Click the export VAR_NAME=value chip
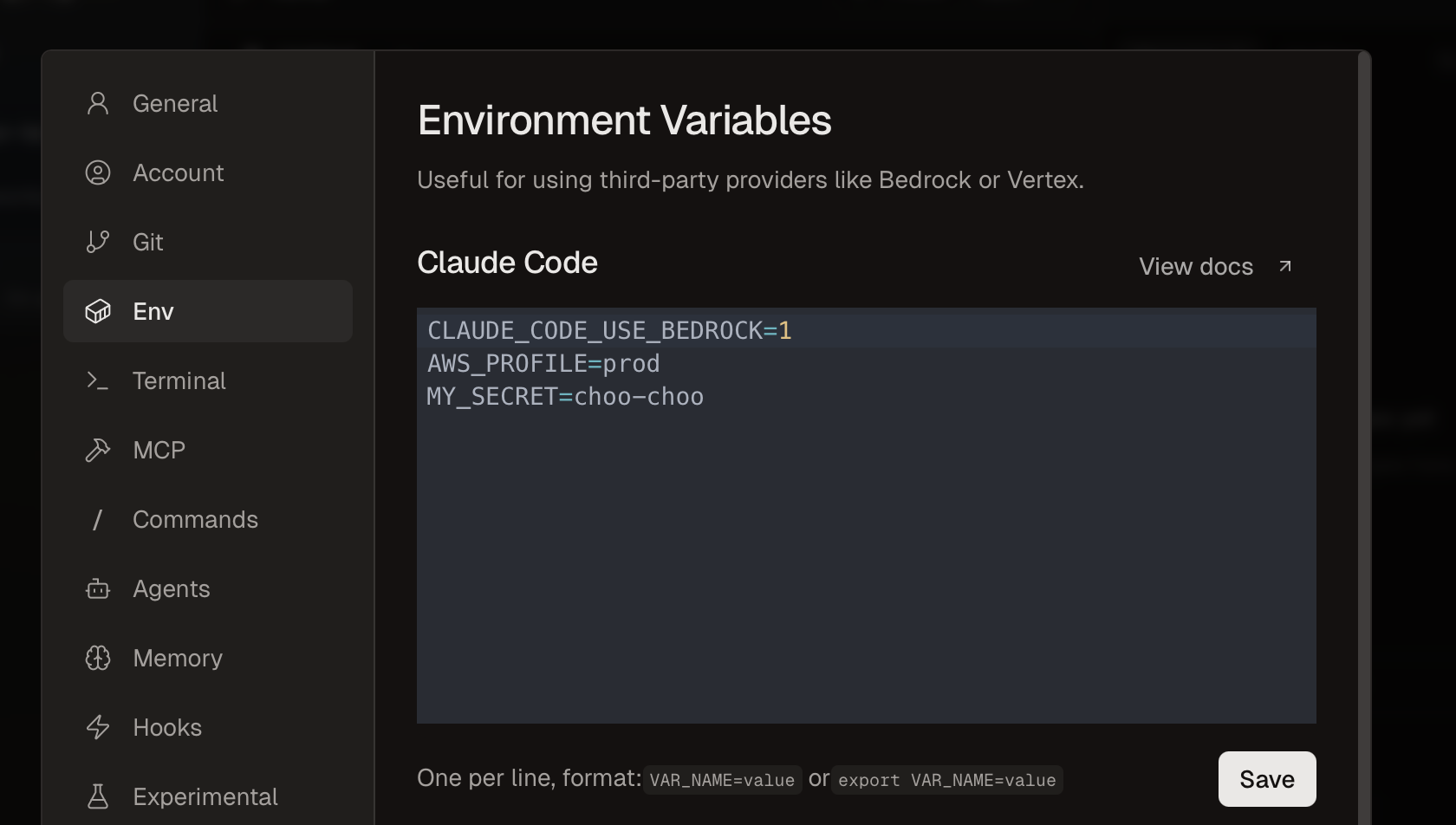The width and height of the screenshot is (1456, 825). pos(946,780)
